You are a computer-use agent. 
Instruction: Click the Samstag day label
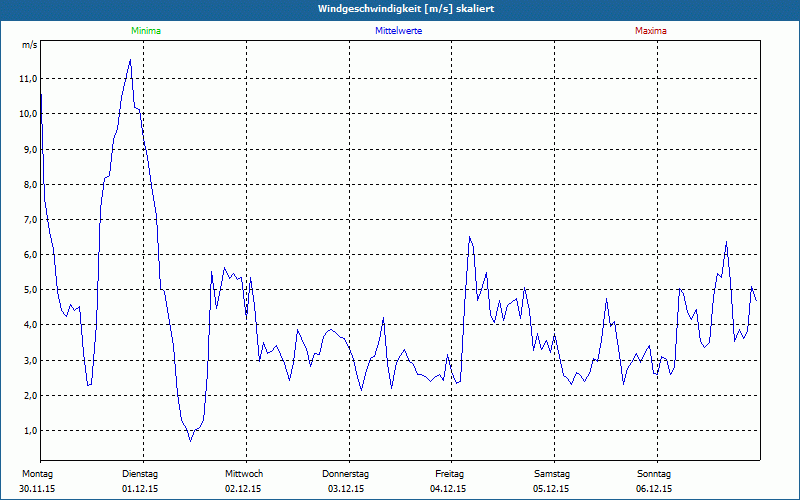click(552, 474)
